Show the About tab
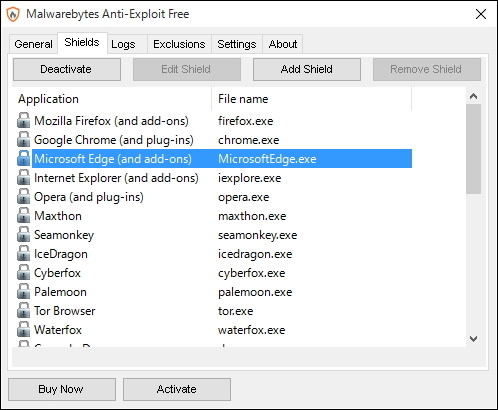Viewport: 498px width, 410px height. click(283, 44)
